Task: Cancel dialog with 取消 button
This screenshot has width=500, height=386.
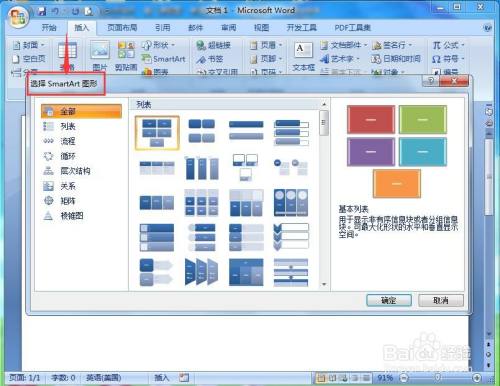Action: pyautogui.click(x=441, y=300)
